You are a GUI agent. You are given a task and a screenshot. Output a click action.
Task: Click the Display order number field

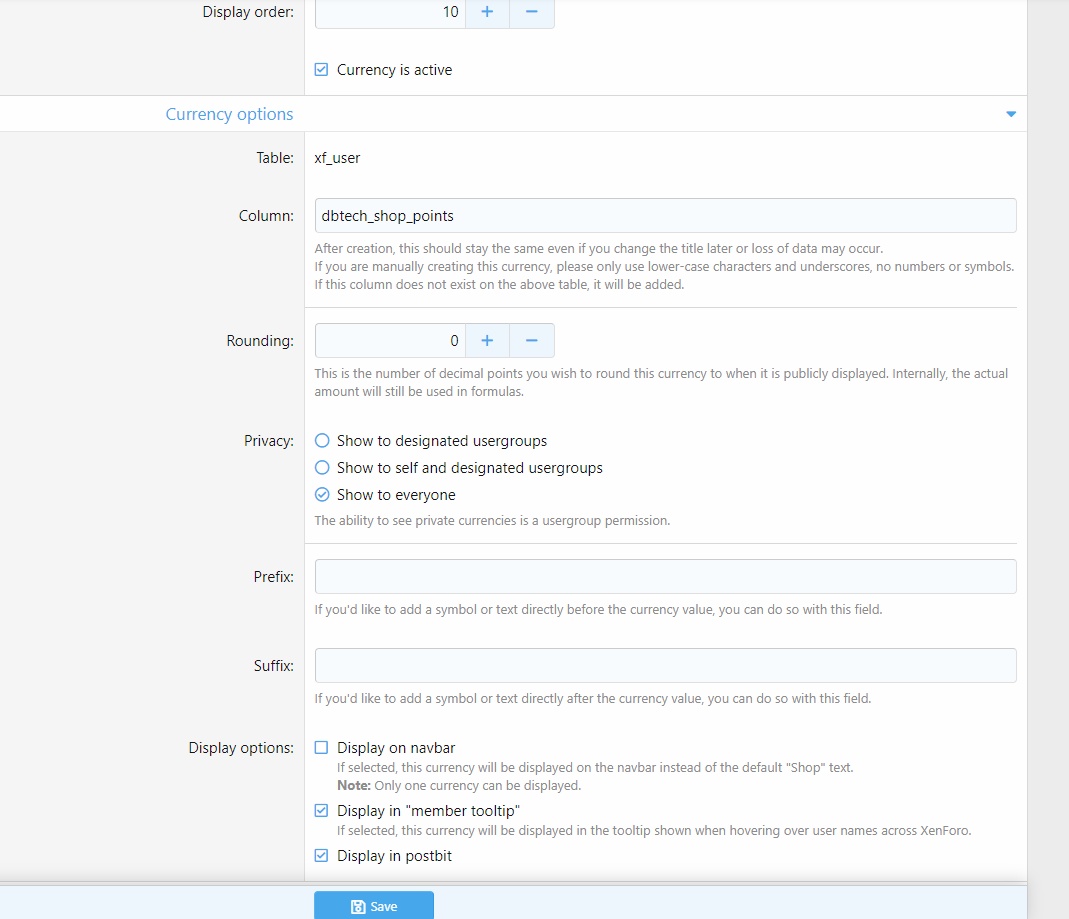(x=390, y=12)
